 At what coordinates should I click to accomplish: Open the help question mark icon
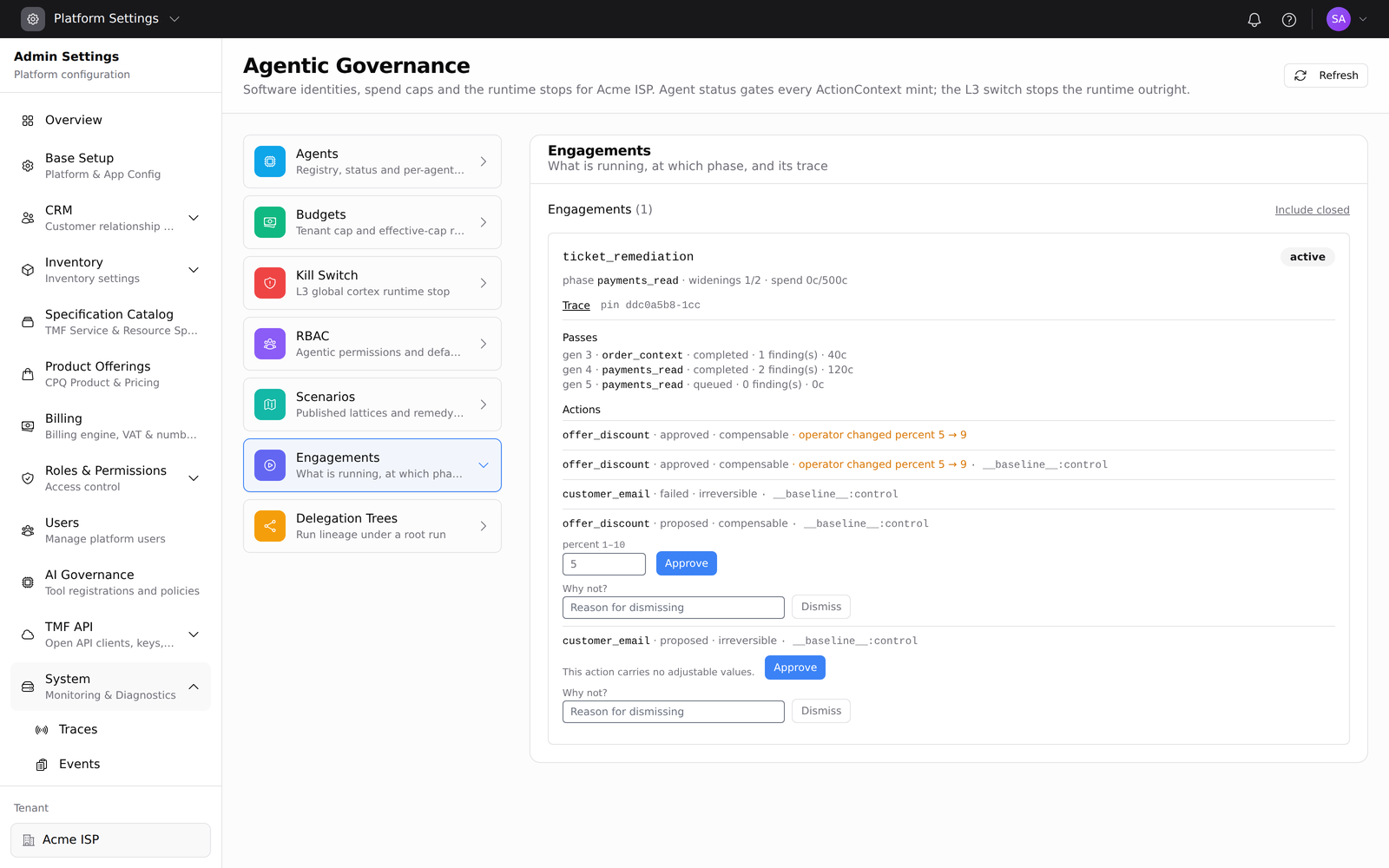1289,19
